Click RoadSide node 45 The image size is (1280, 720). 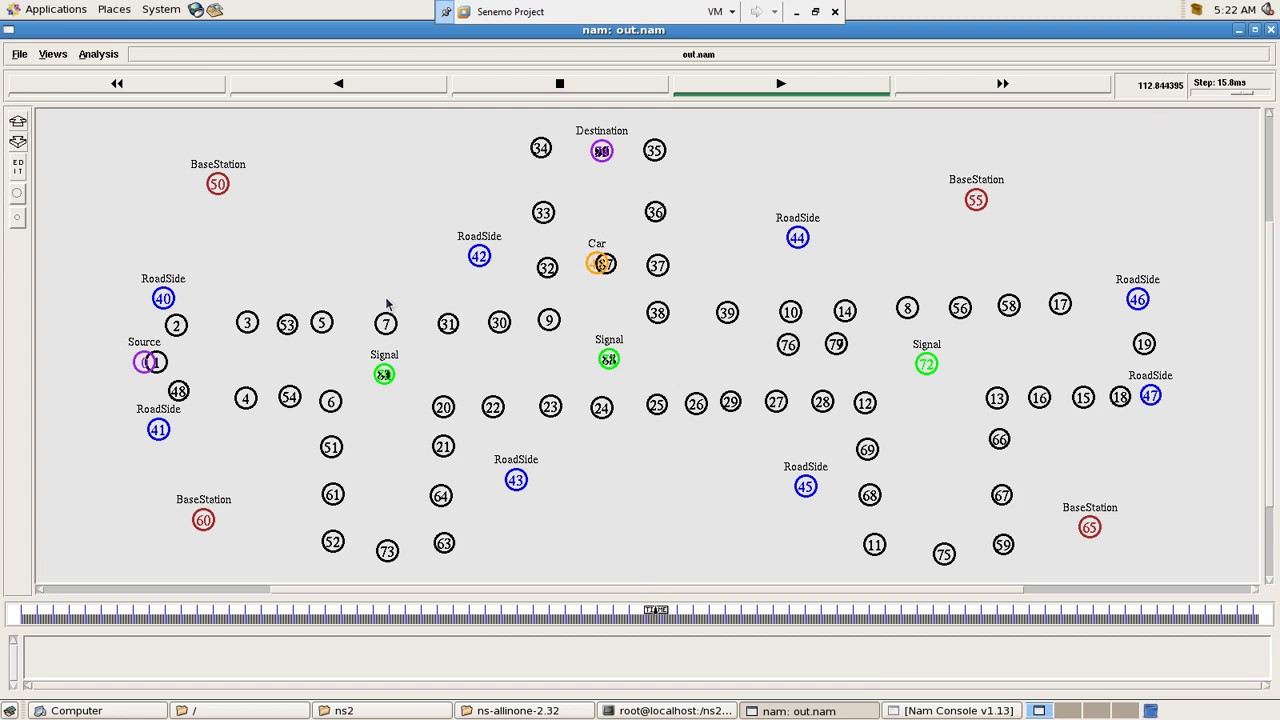806,487
